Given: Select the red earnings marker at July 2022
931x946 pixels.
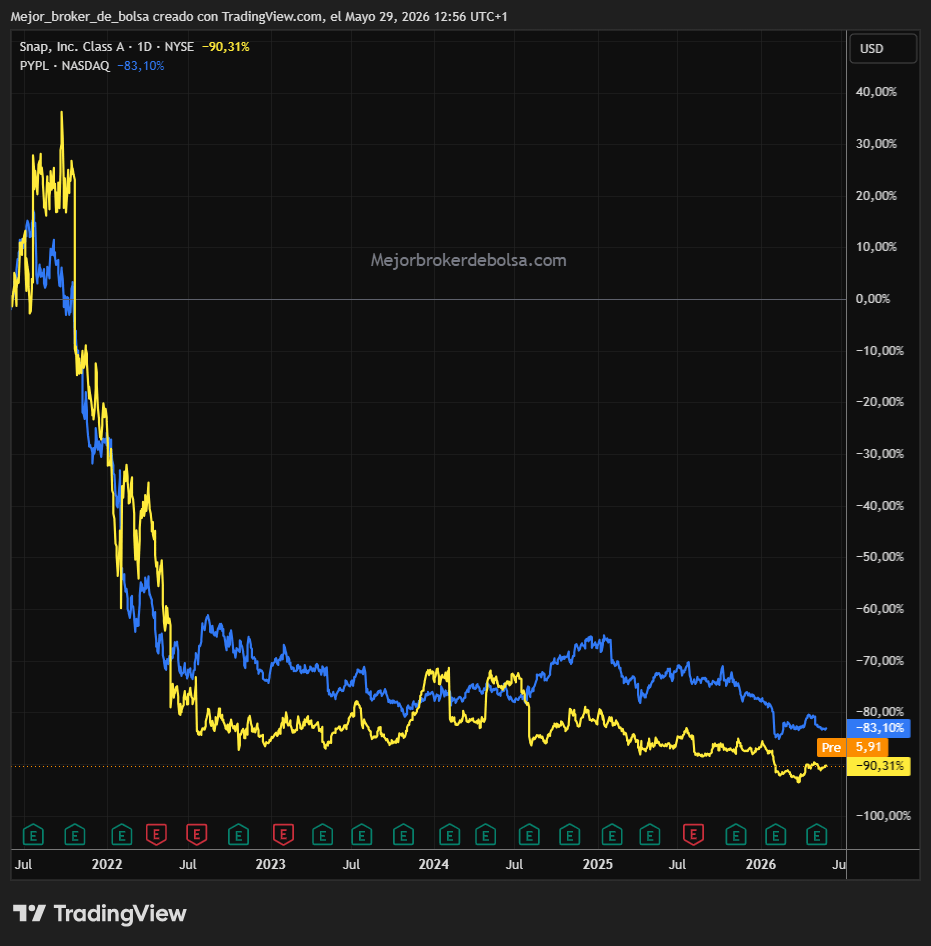Looking at the screenshot, I should tap(197, 835).
